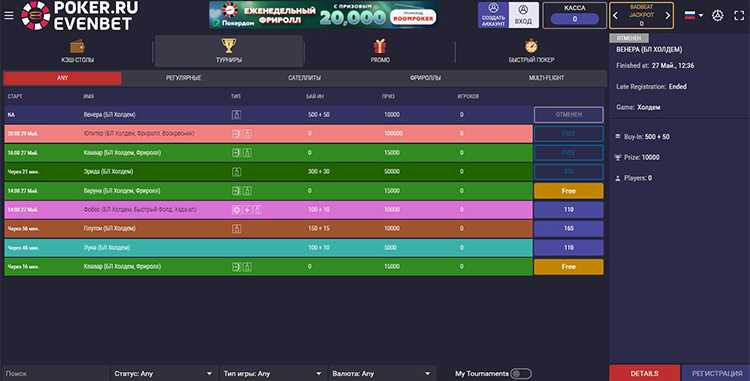Expand the Тип игры: Any dropdown
Viewport: 750px width, 381px height.
[273, 373]
